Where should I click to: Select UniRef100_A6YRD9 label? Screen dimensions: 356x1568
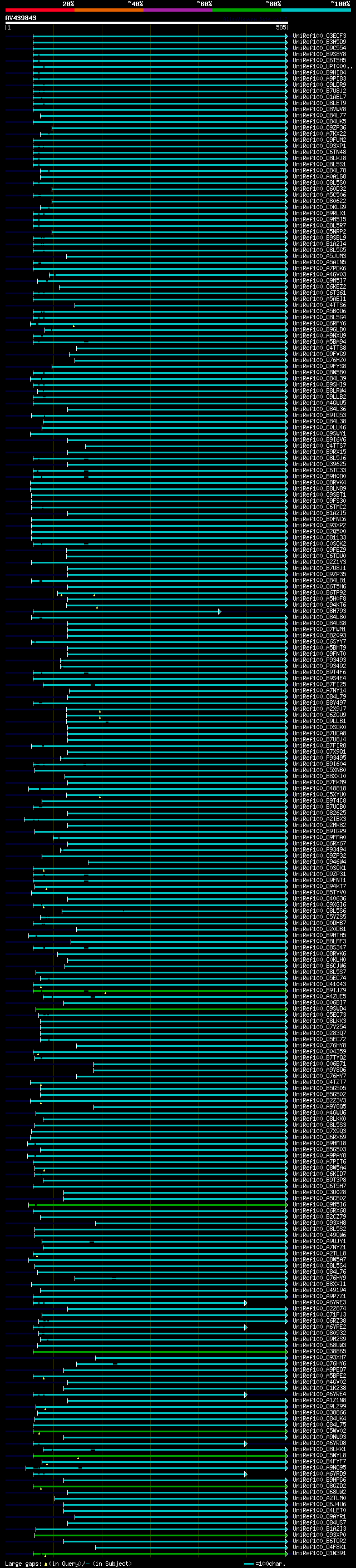319,1473
